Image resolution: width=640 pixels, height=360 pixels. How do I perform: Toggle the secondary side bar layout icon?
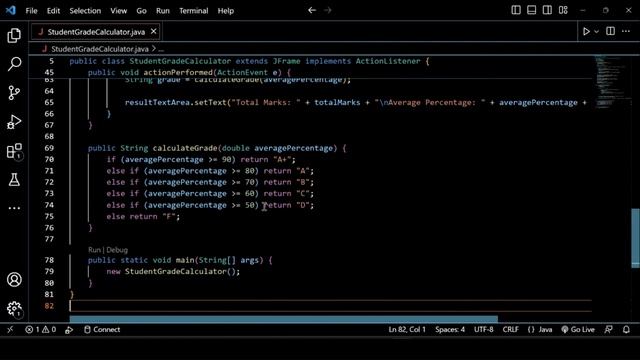(547, 10)
